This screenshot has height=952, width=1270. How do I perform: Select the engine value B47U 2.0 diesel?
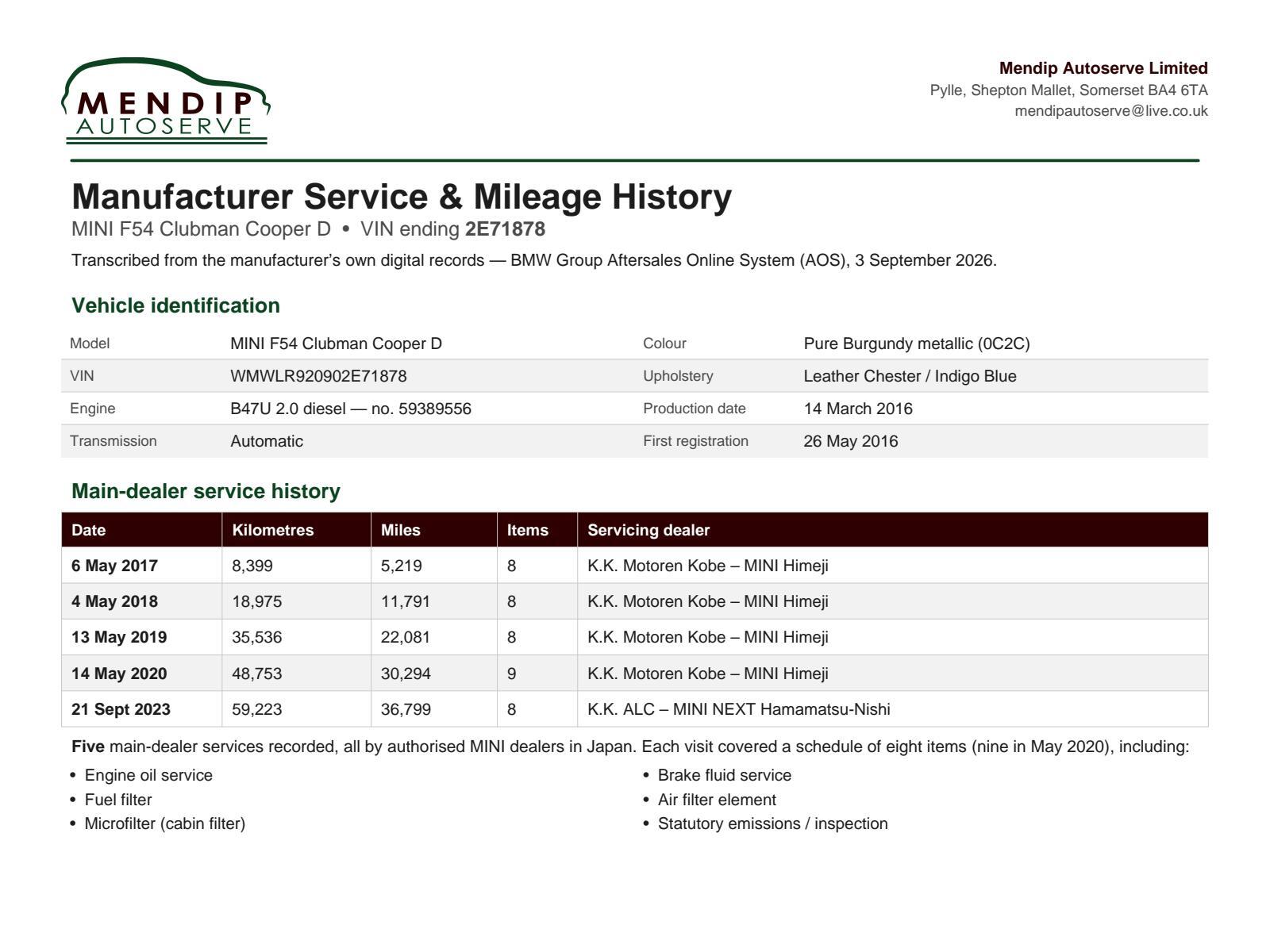pyautogui.click(x=351, y=409)
